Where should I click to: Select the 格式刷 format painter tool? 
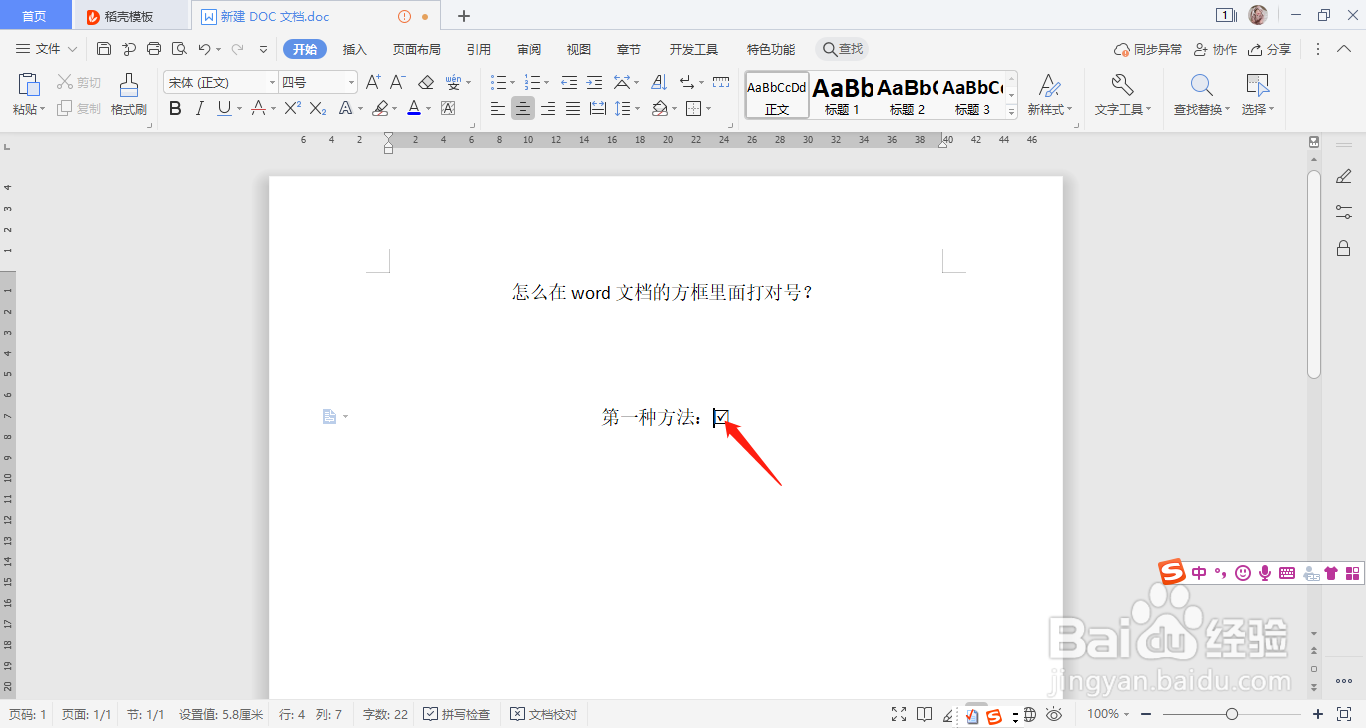(x=128, y=95)
